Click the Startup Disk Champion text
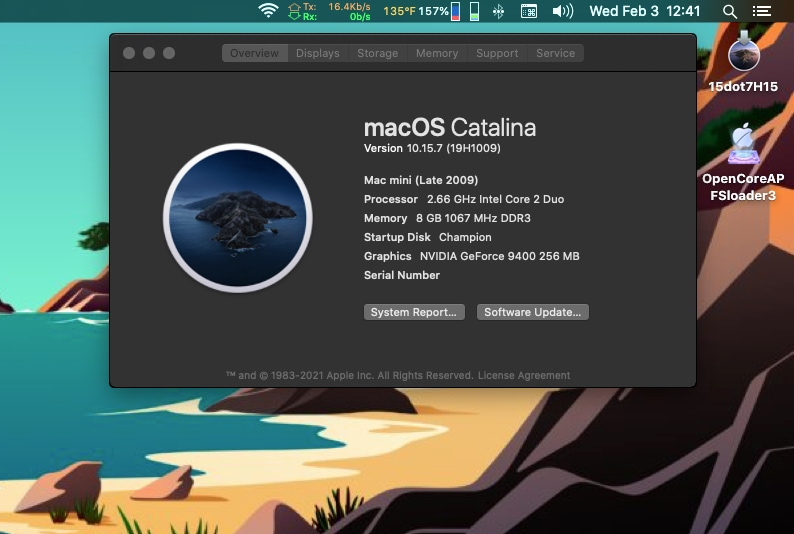 coord(427,237)
